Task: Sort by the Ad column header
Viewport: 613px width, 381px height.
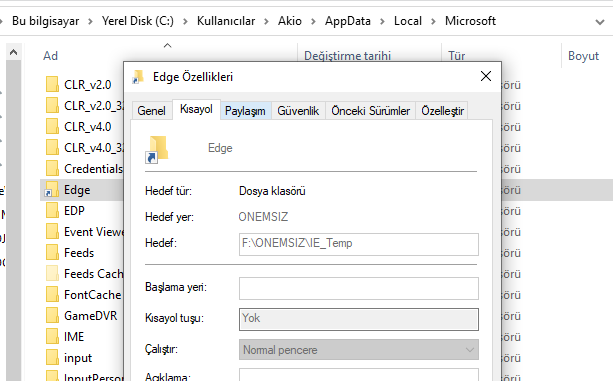Action: coord(50,56)
